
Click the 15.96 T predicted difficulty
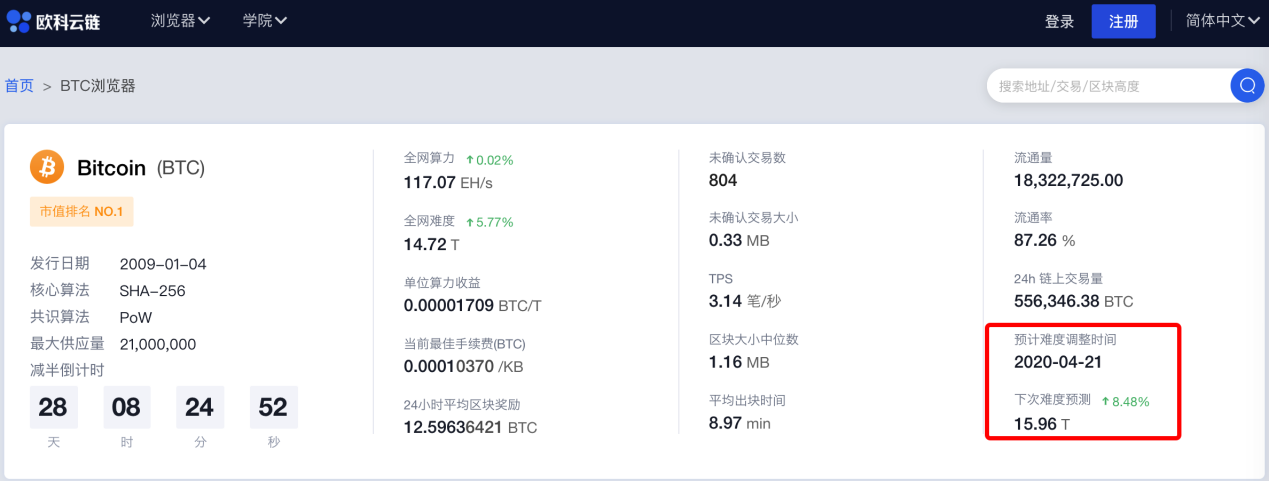click(x=1042, y=424)
